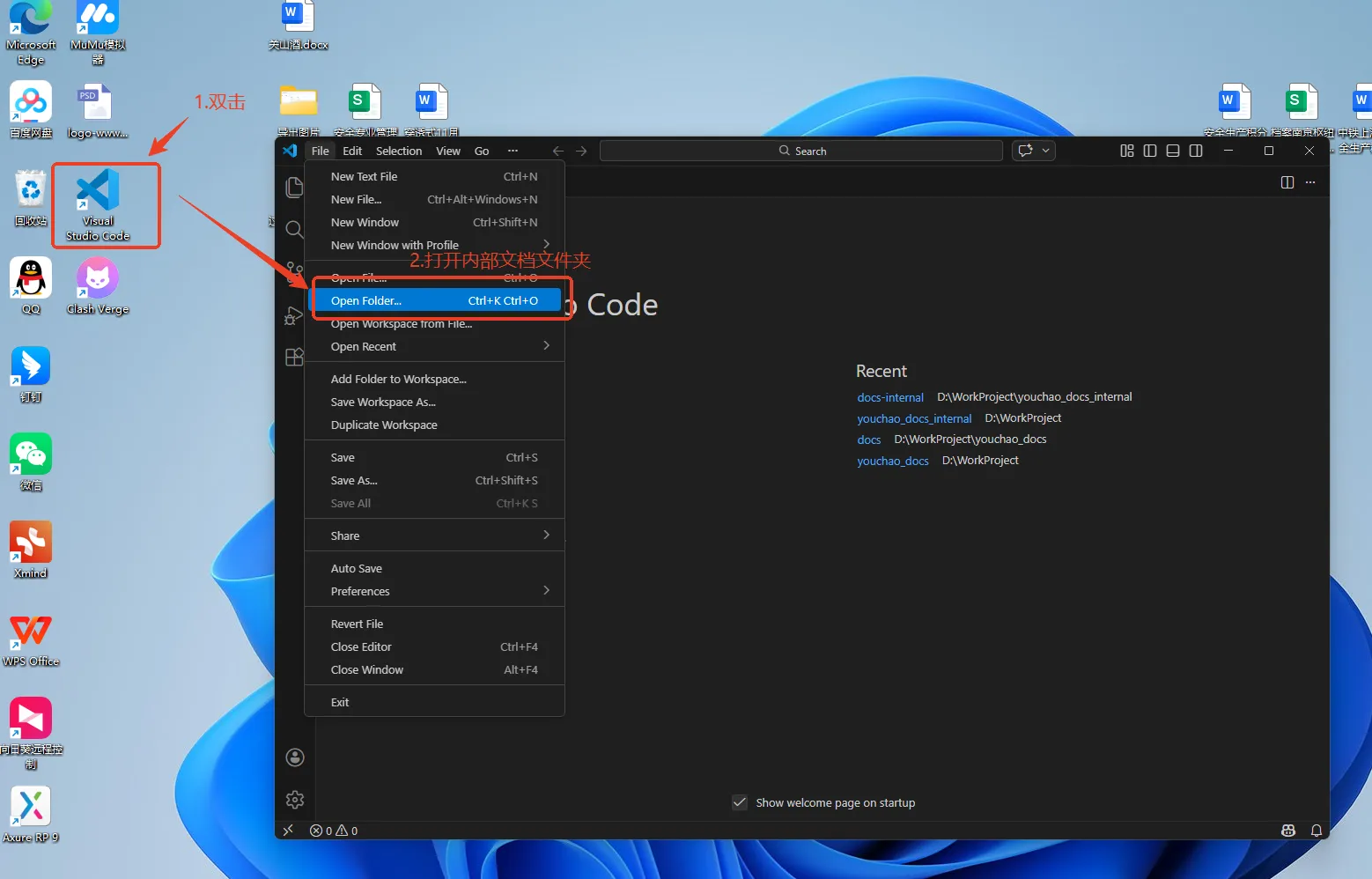Open recent folder youchao_docs_internal
The width and height of the screenshot is (1372, 879).
coord(914,418)
